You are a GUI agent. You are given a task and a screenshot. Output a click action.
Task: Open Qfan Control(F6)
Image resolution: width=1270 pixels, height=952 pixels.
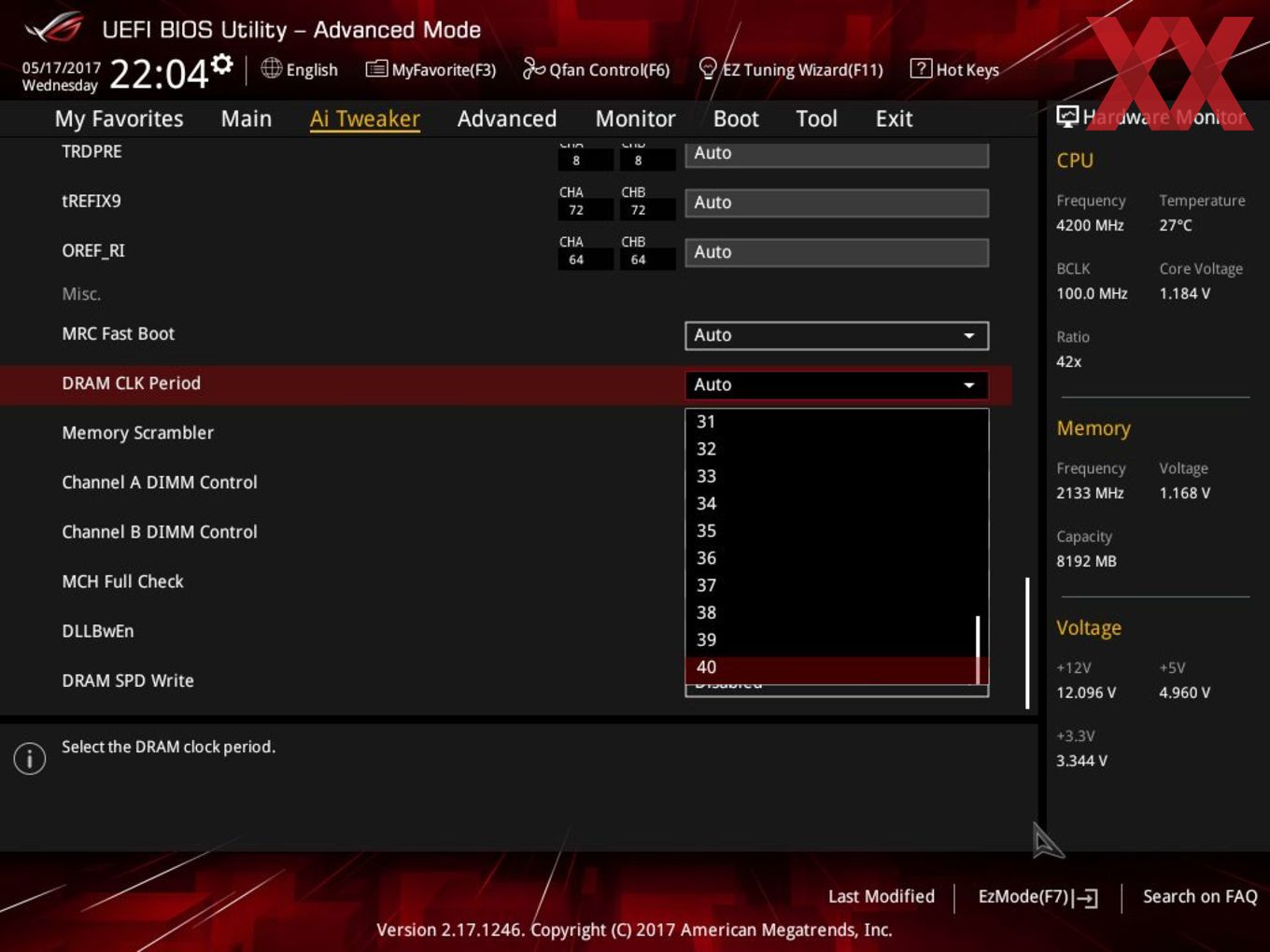click(x=596, y=69)
